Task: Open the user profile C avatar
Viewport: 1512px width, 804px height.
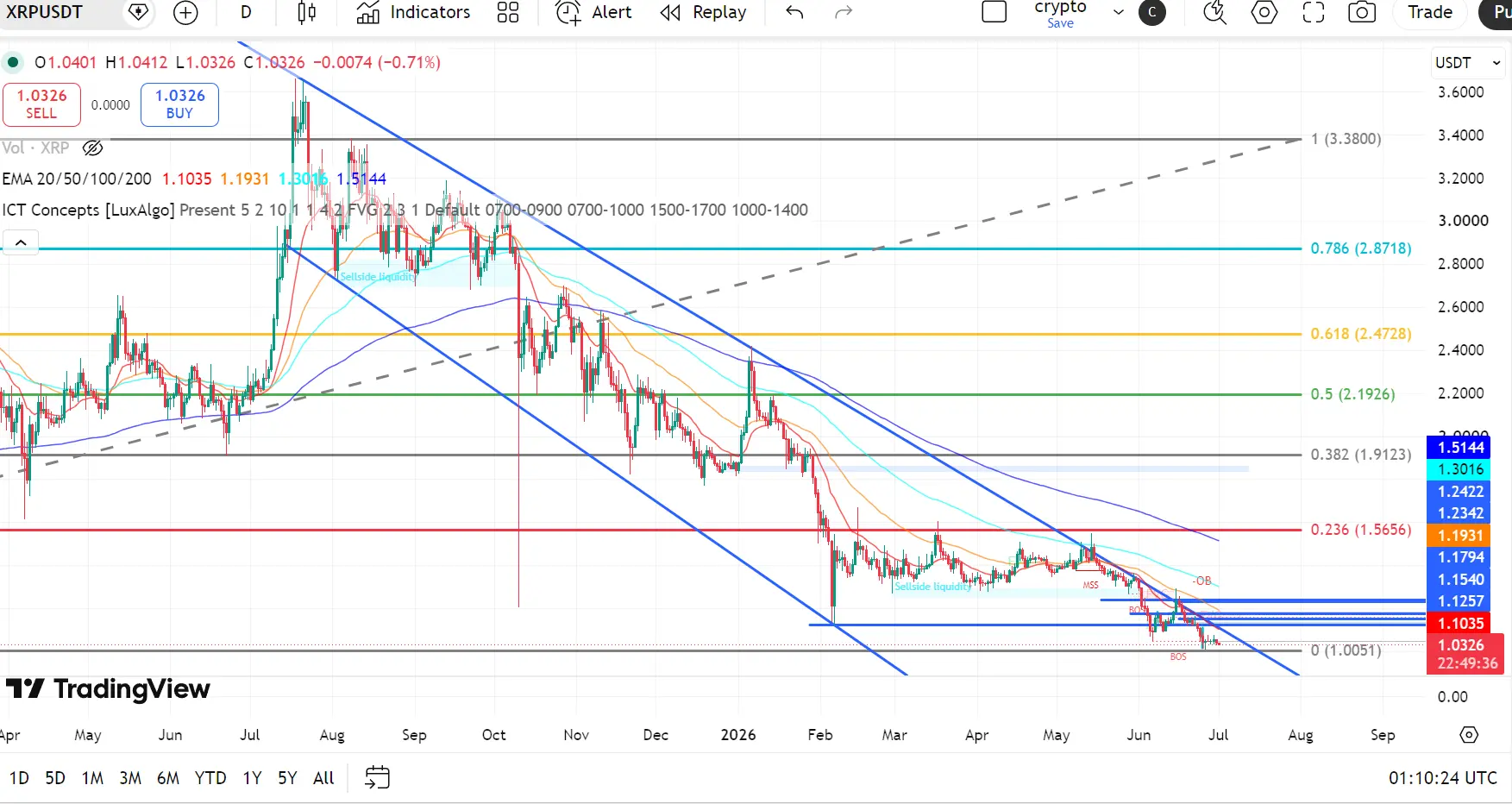Action: point(1152,12)
